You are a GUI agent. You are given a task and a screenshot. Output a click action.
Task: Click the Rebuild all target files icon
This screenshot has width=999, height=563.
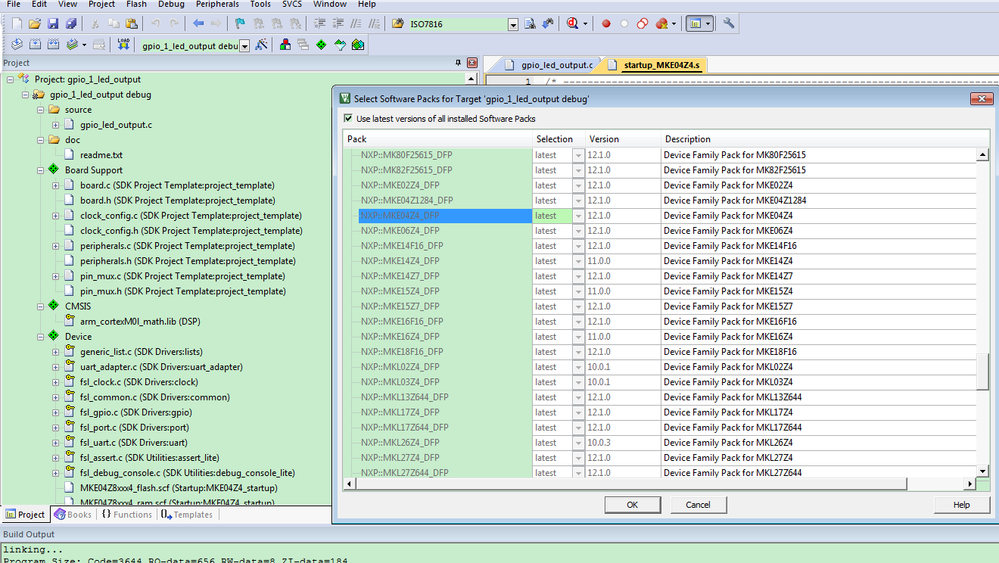pyautogui.click(x=54, y=45)
